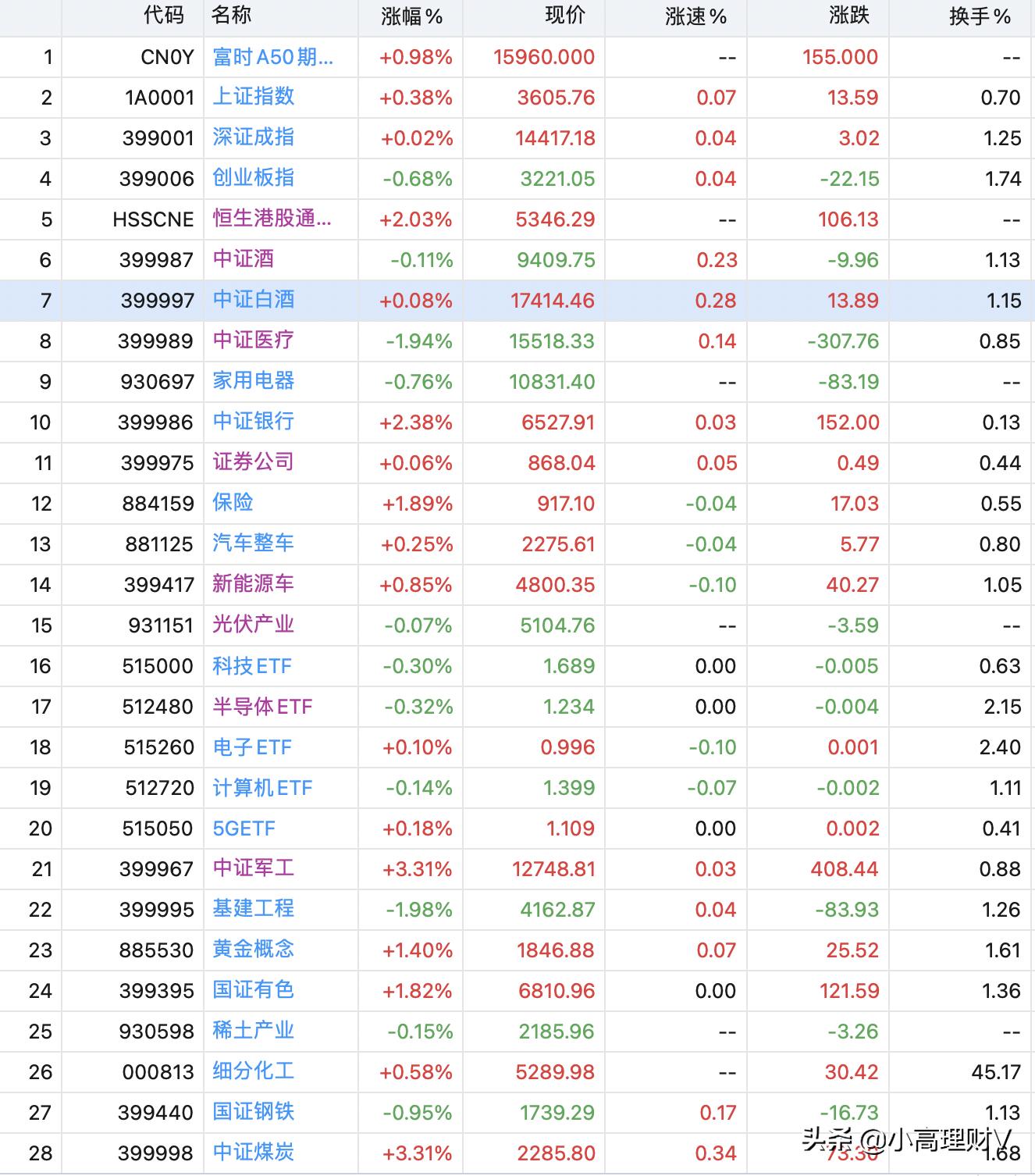Click code cell 000813

158,1072
